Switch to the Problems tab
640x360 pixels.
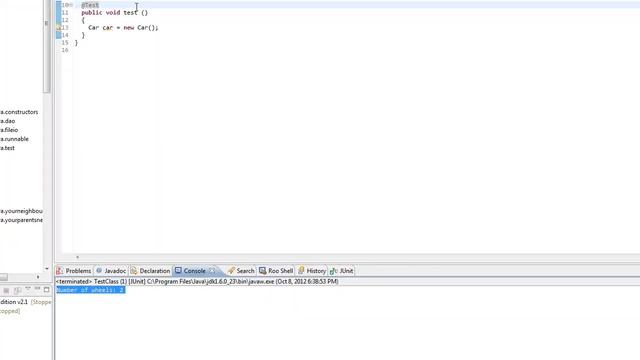coord(74,271)
